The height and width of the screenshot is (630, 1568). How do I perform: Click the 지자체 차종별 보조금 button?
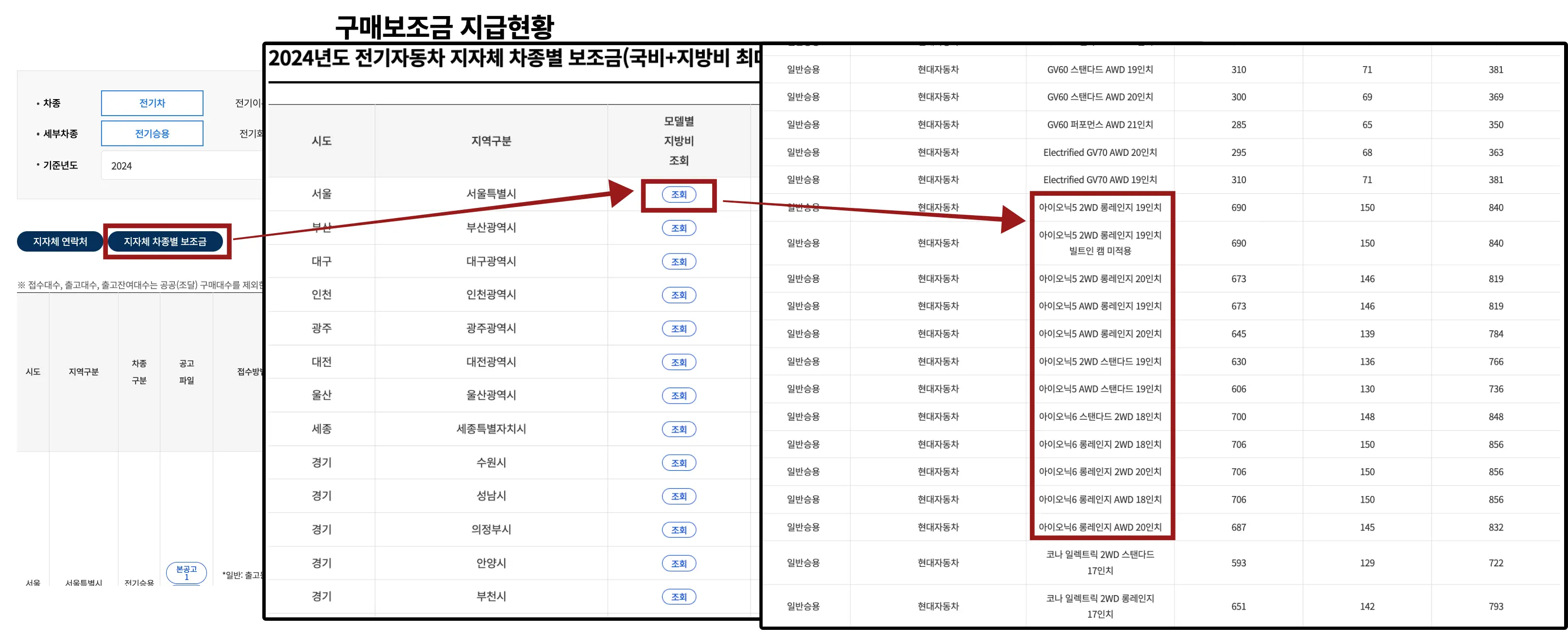tap(165, 241)
